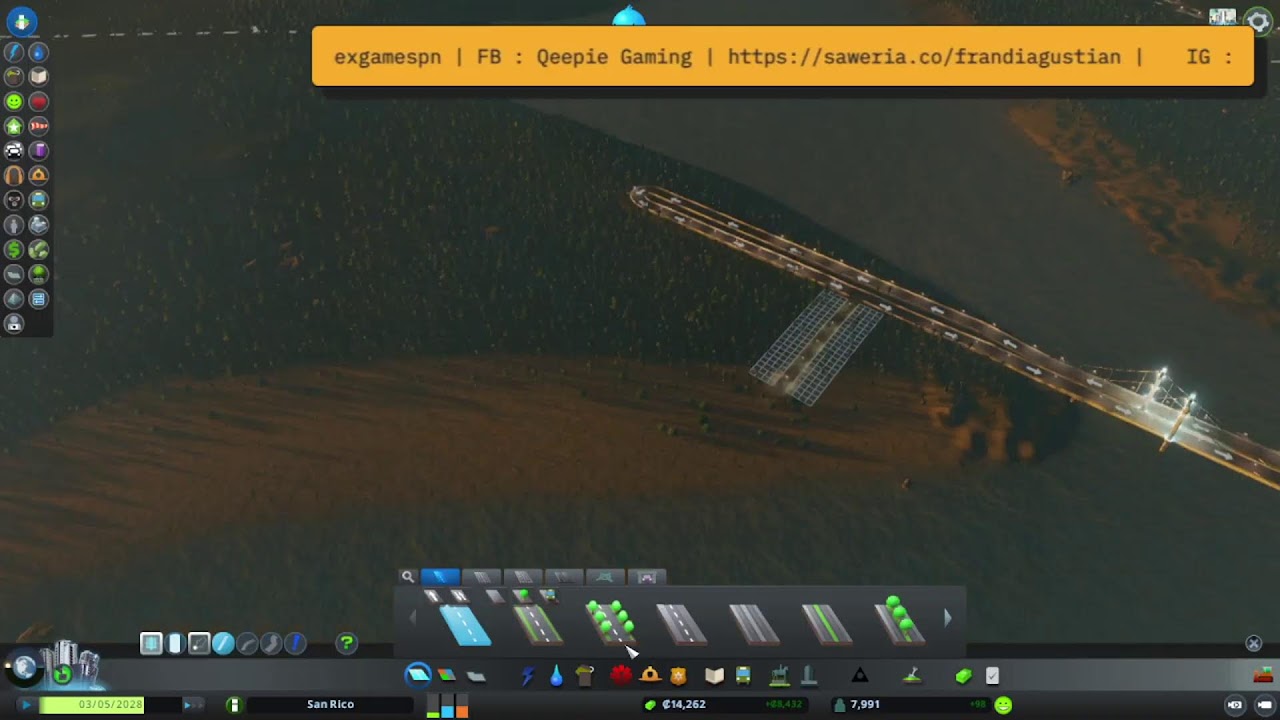Open the info views panel button

tap(21, 21)
